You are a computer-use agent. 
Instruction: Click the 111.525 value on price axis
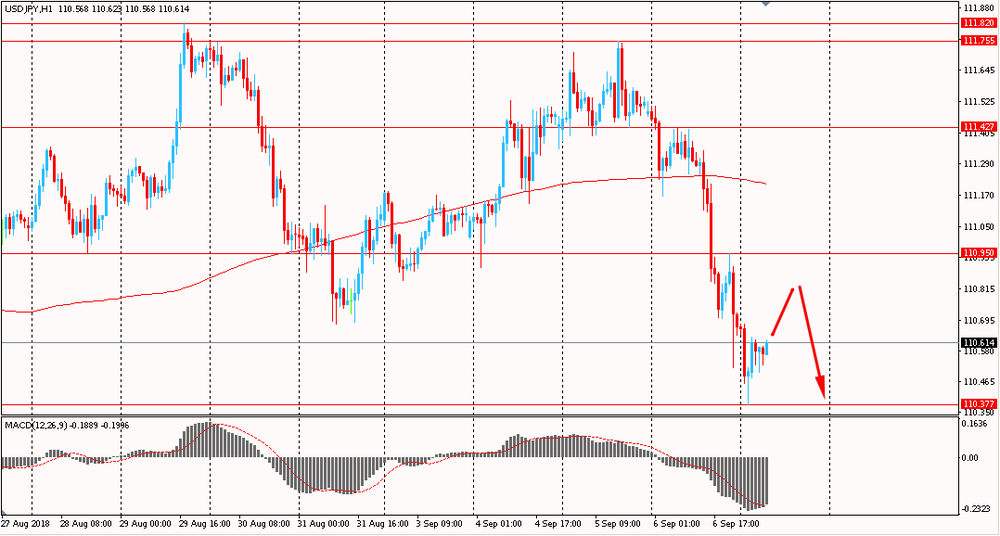point(980,102)
